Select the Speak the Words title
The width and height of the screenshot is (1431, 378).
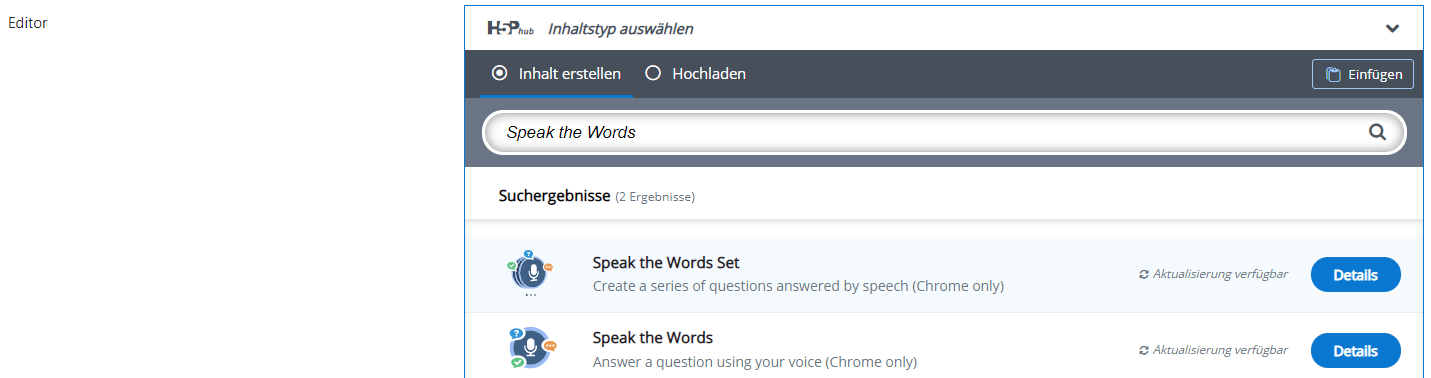tap(653, 338)
